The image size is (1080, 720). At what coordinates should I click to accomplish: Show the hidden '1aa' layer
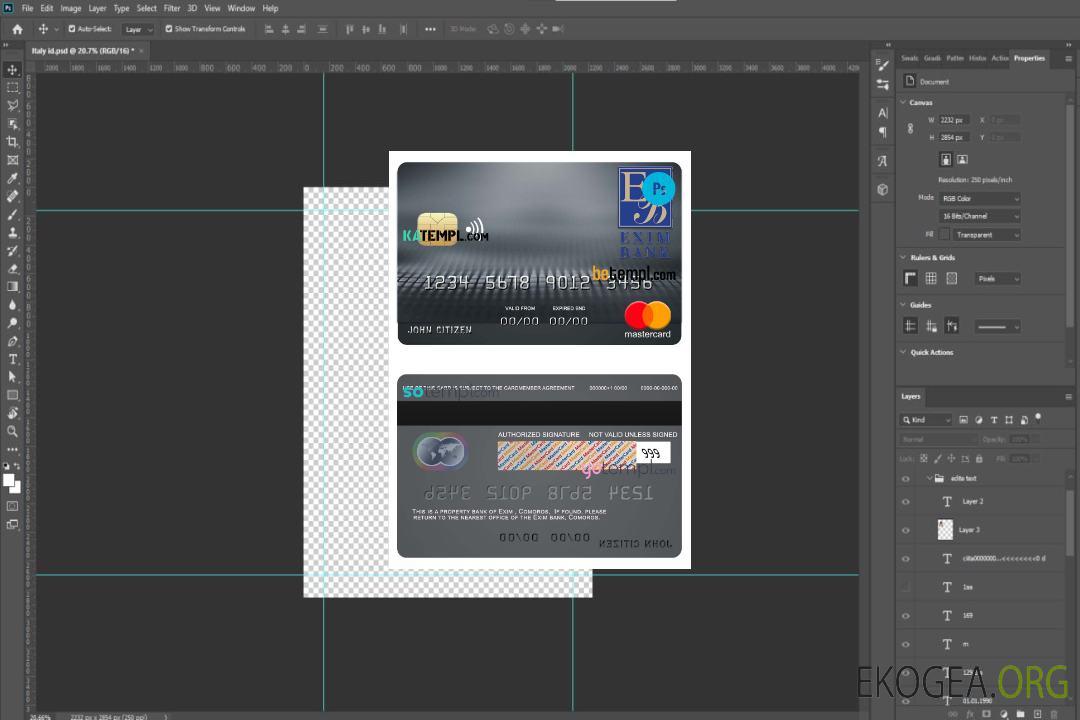click(x=906, y=587)
